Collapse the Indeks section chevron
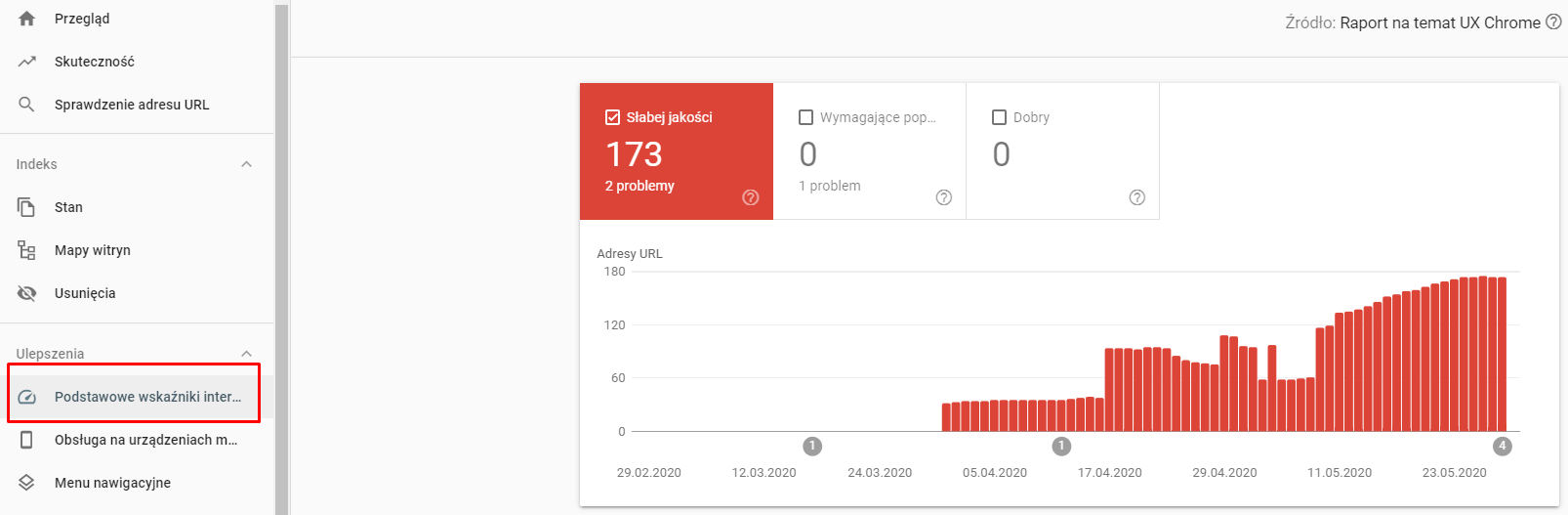 (246, 164)
